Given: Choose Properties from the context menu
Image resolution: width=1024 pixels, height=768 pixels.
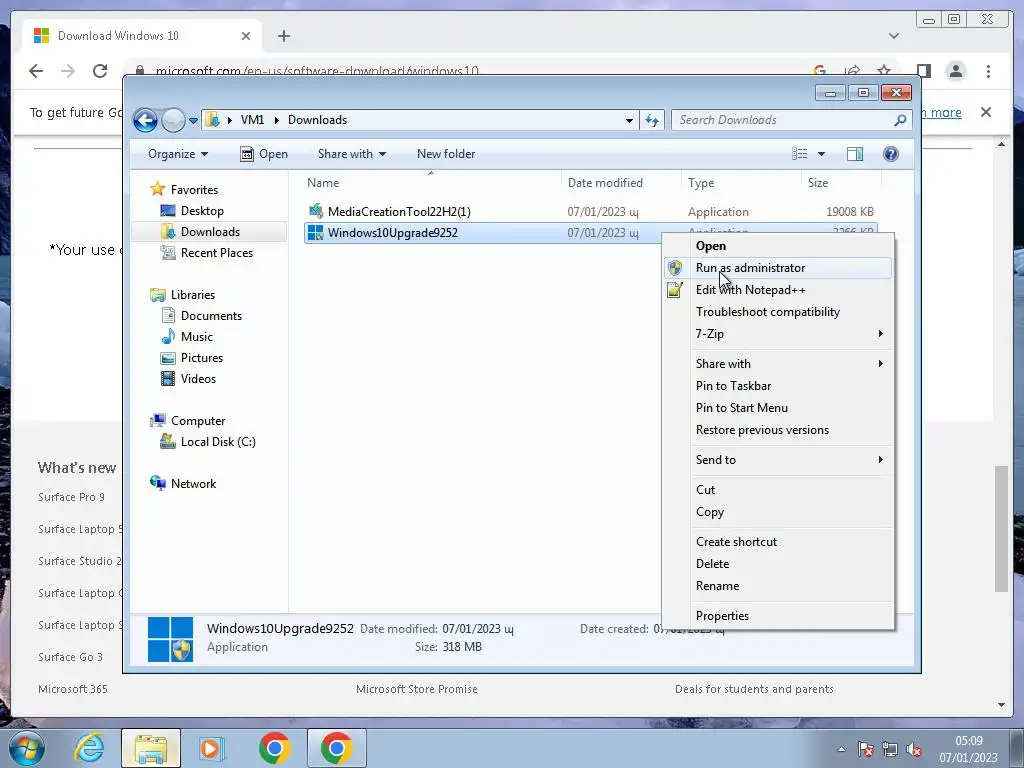Looking at the screenshot, I should [x=777, y=616].
